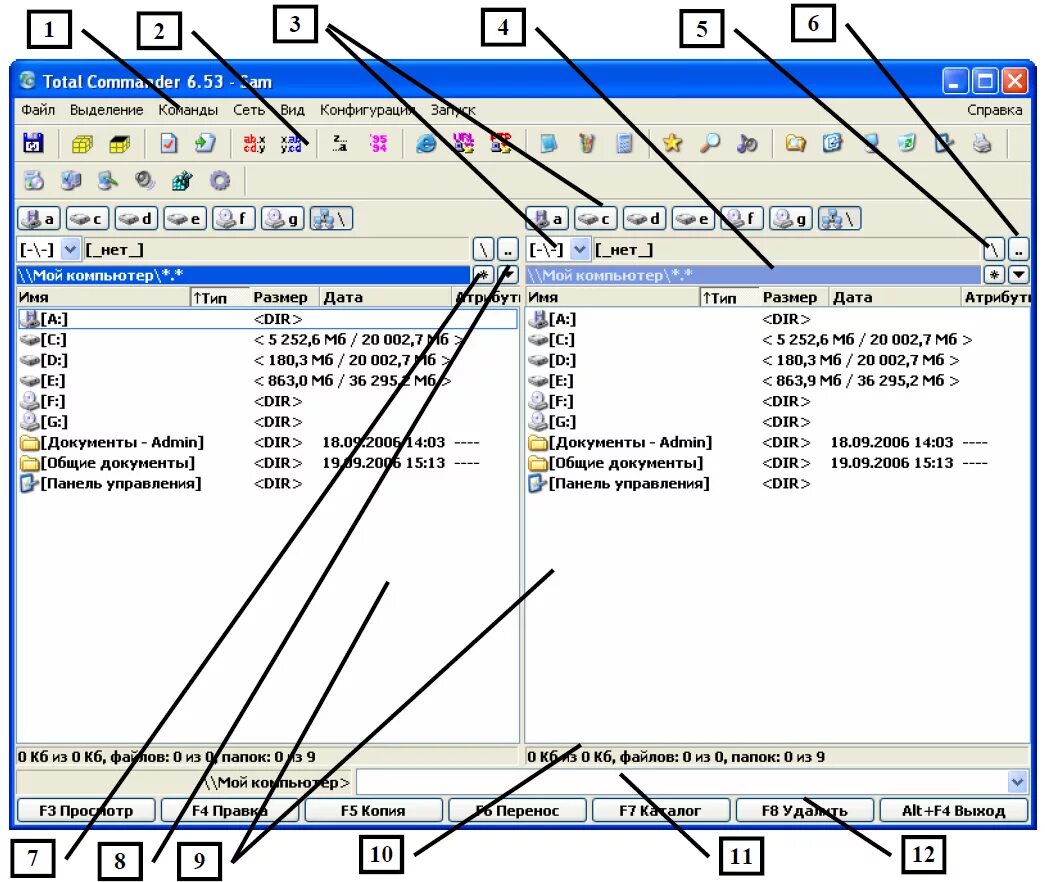The width and height of the screenshot is (1045, 882).
Task: Select [C:] entry in left panel
Action: (267, 340)
